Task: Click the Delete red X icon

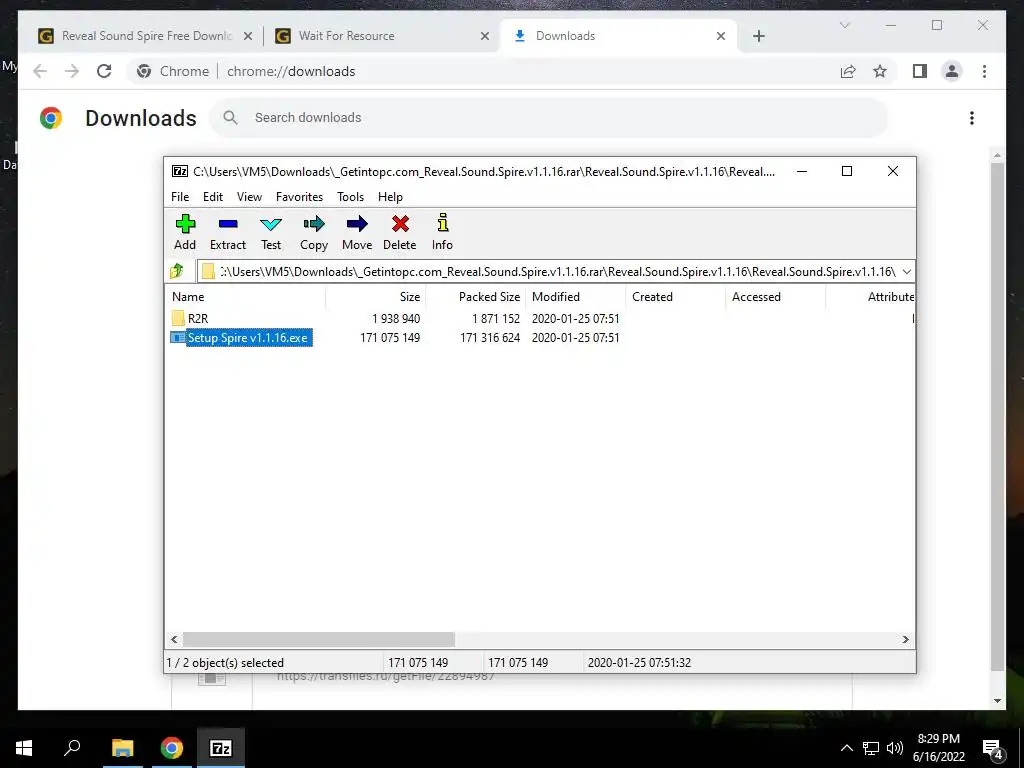Action: click(400, 224)
